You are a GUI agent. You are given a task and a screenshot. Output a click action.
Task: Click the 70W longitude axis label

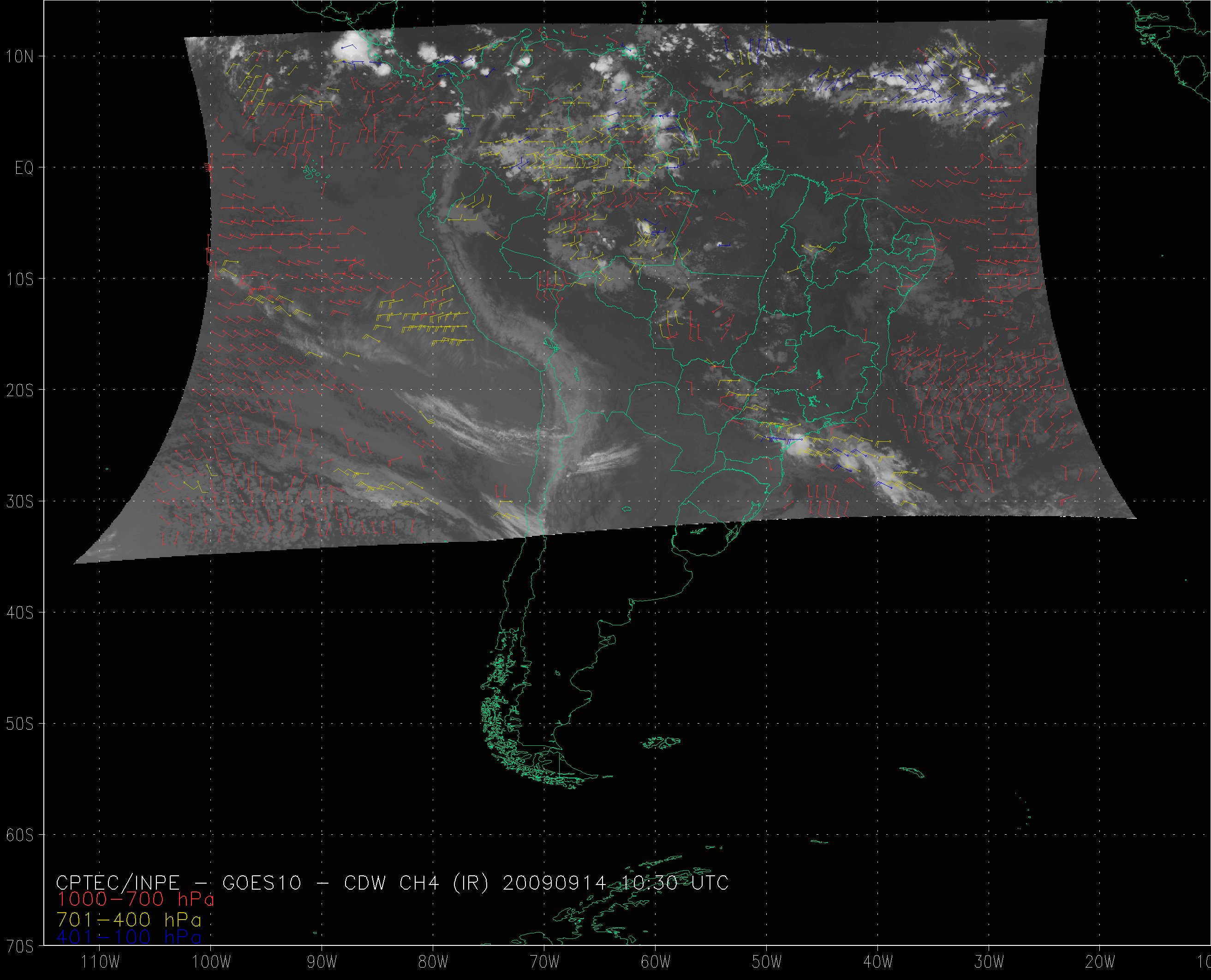545,962
